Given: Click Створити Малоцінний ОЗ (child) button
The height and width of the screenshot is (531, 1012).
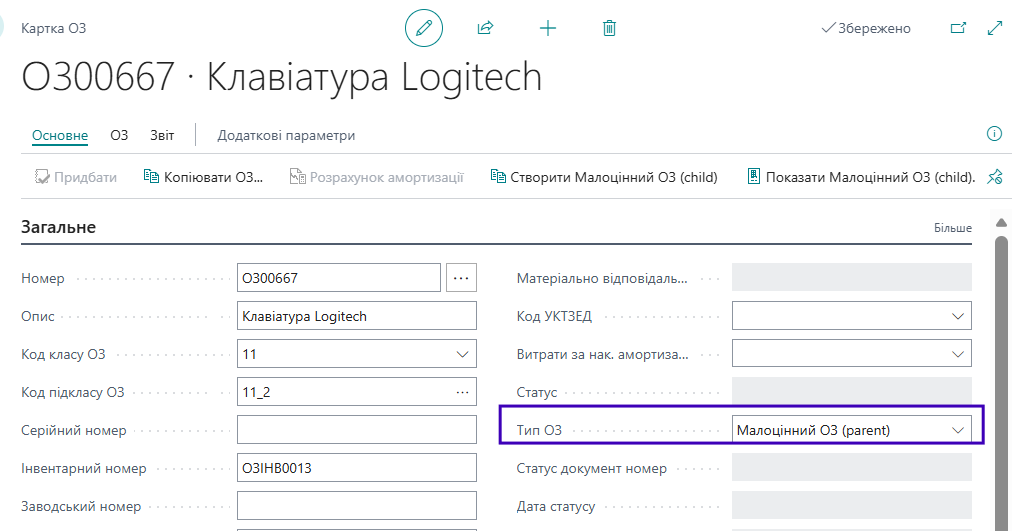Looking at the screenshot, I should [x=604, y=177].
